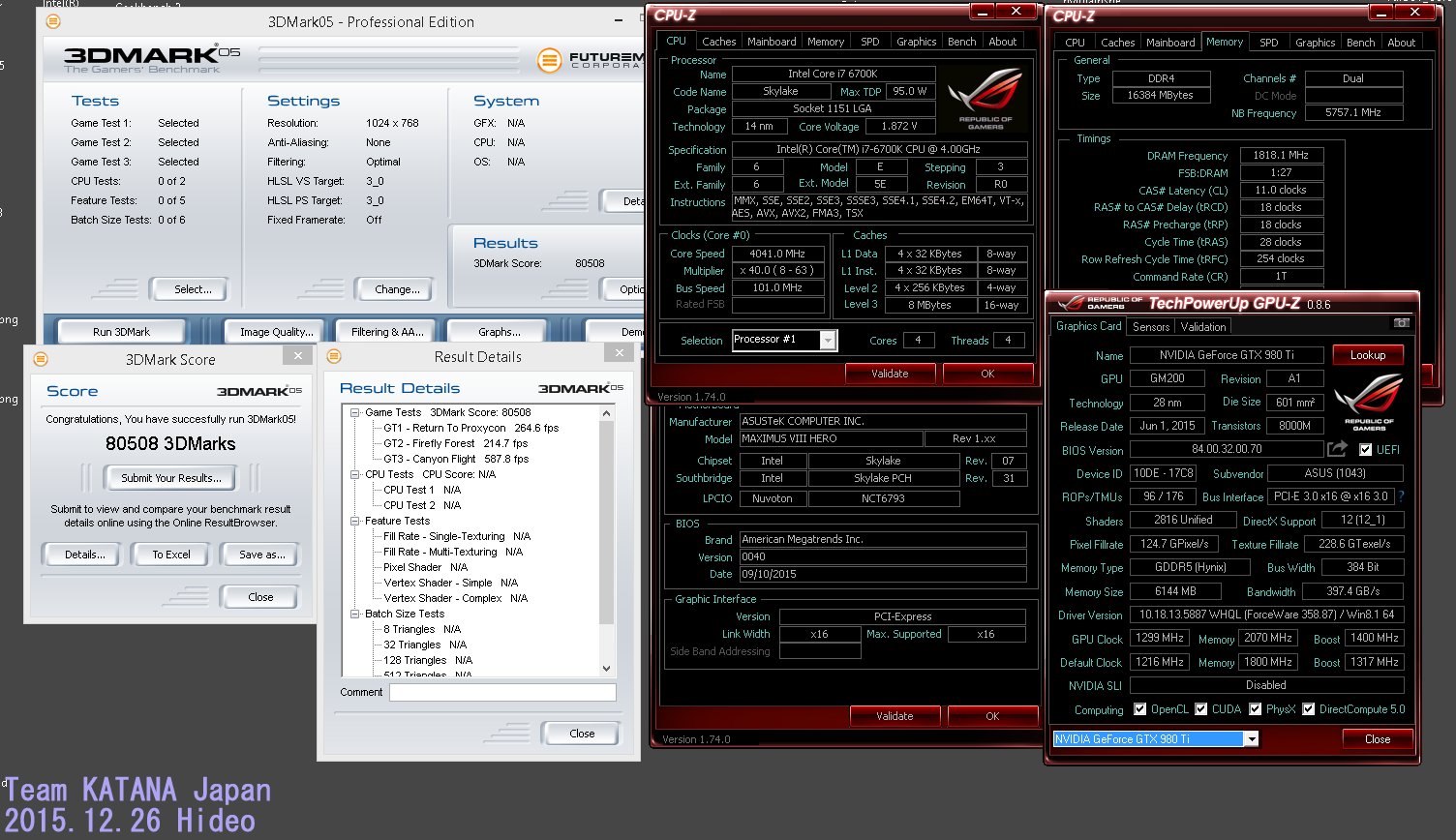Click the Result Details scrollbar down arrow
The image size is (1456, 840).
pyautogui.click(x=607, y=668)
